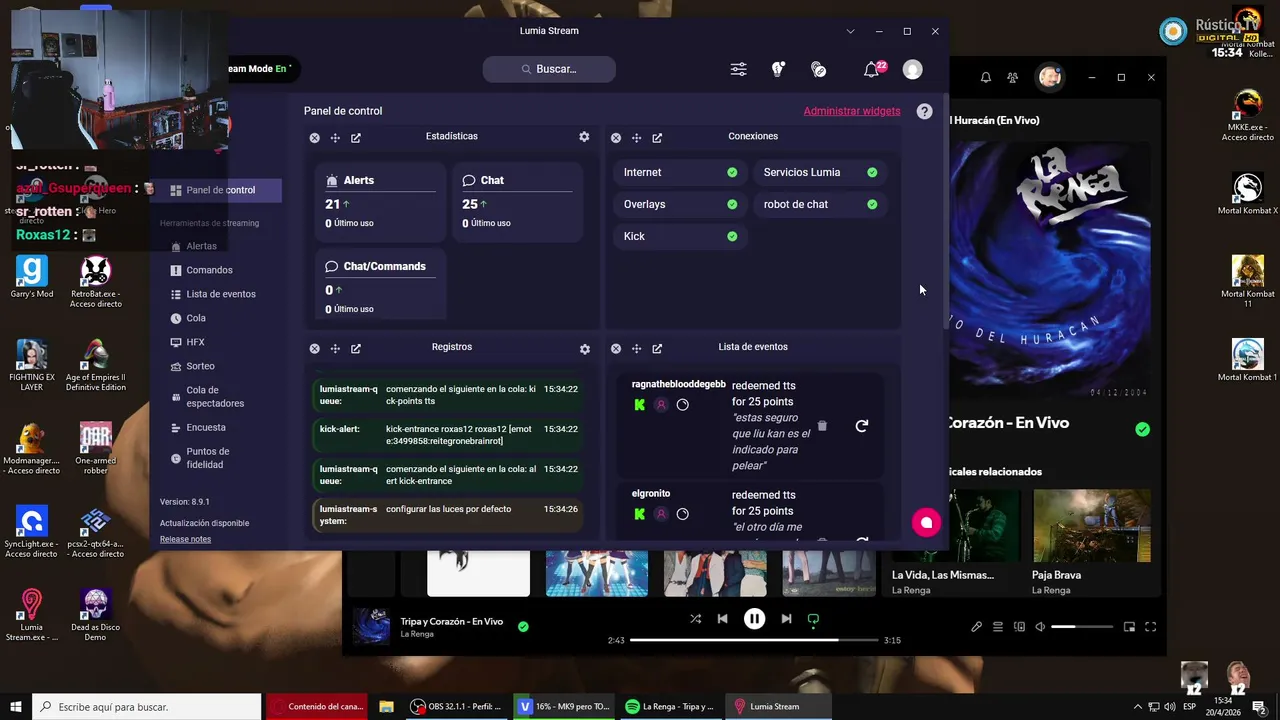
Task: Pause the Spotify track
Action: 755,619
